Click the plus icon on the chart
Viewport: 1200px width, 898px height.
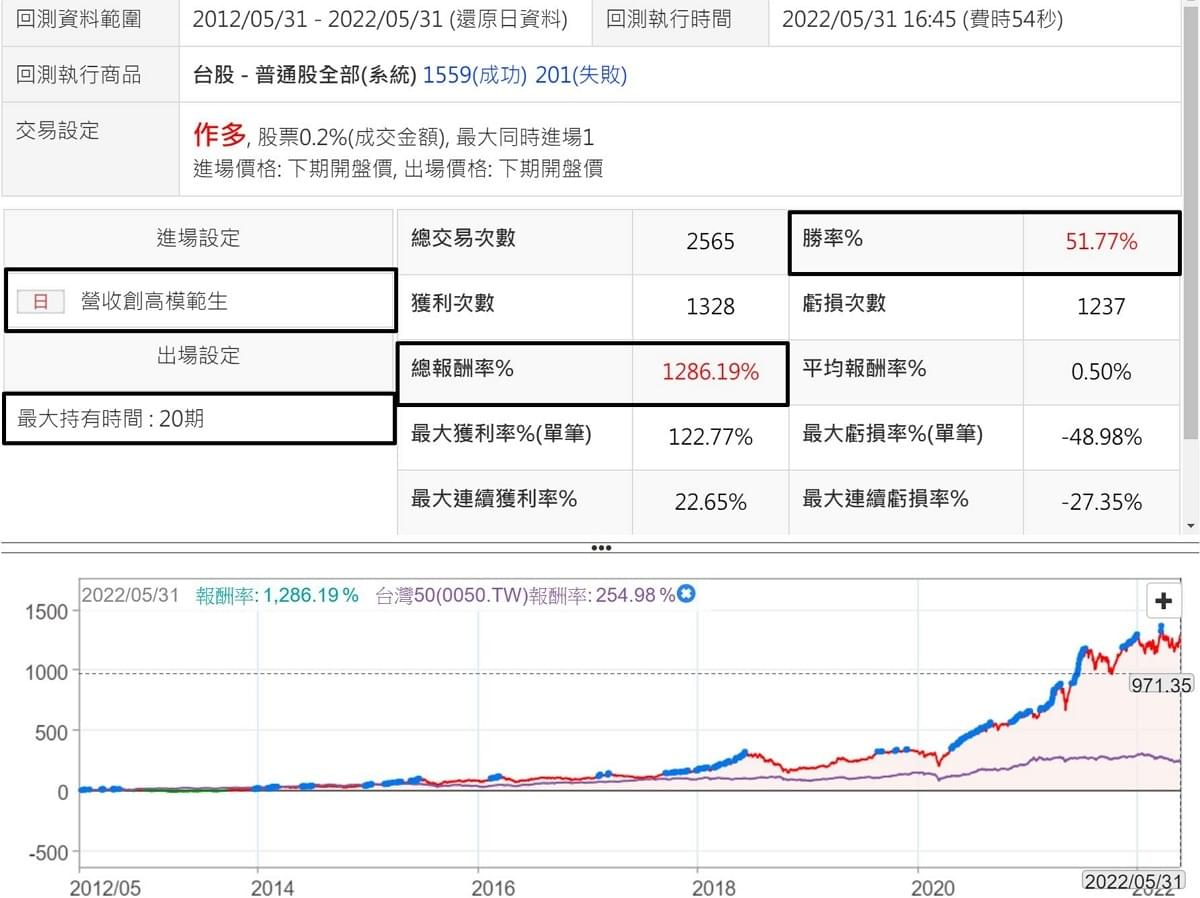[x=1163, y=600]
